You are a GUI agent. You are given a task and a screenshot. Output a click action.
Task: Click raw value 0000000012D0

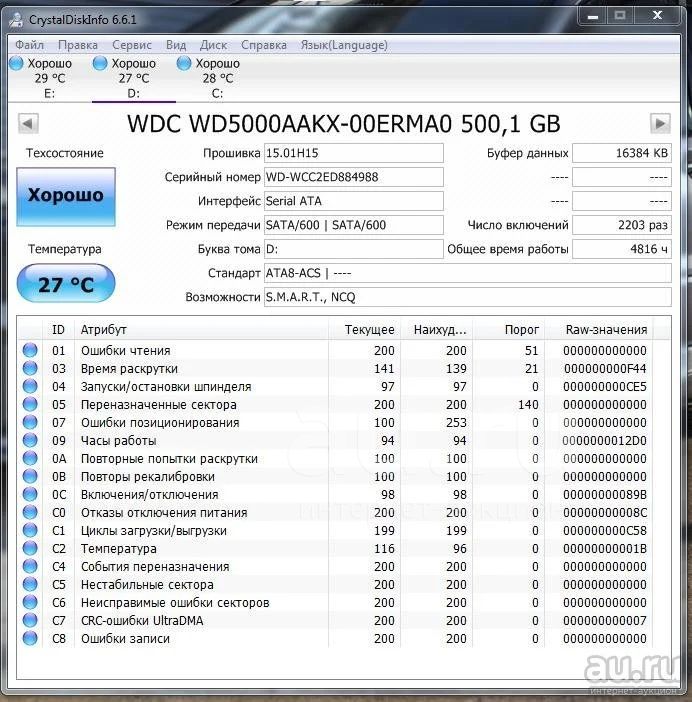coord(605,441)
